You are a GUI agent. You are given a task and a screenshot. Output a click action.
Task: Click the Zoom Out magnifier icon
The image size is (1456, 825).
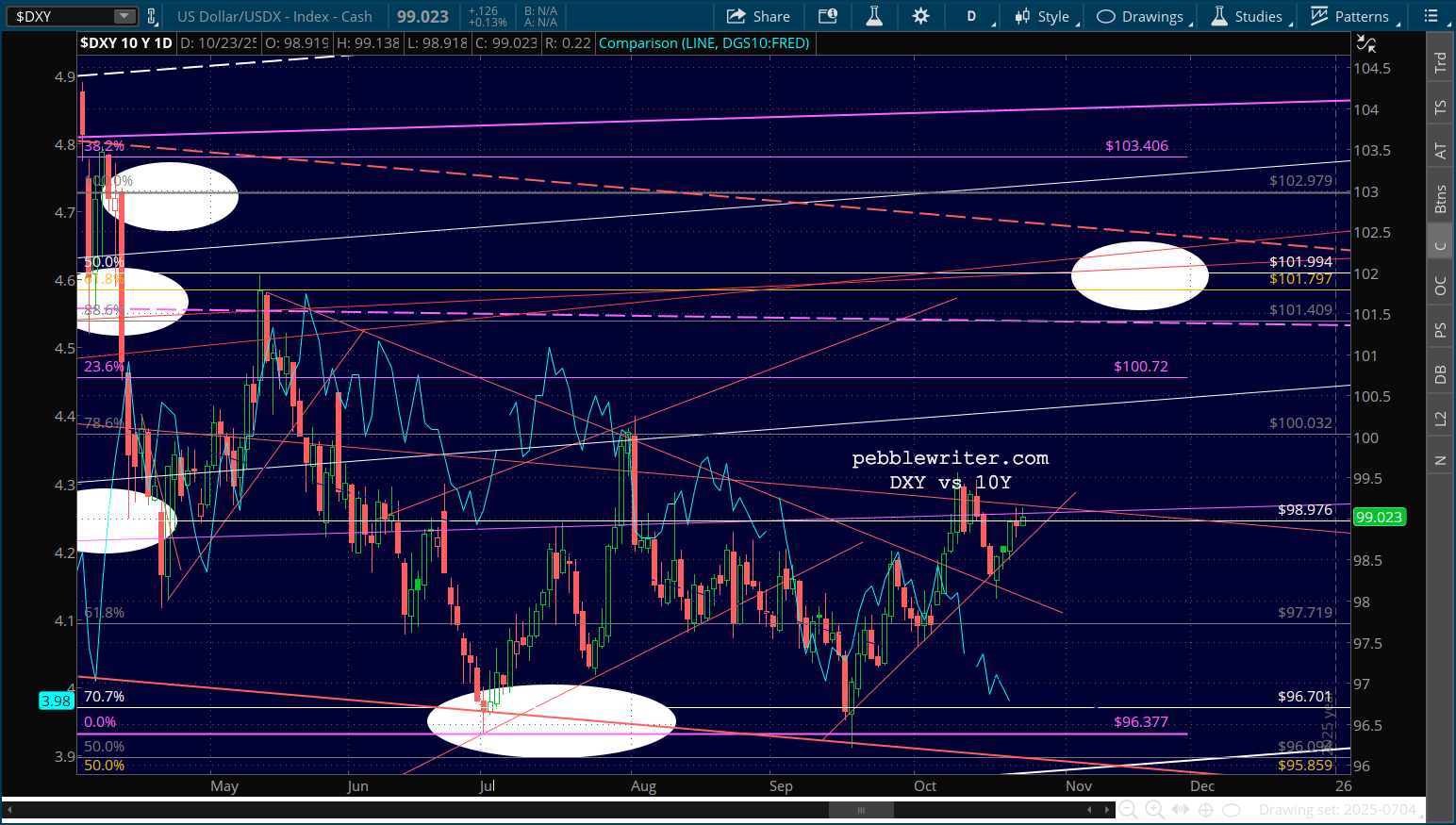1127,810
